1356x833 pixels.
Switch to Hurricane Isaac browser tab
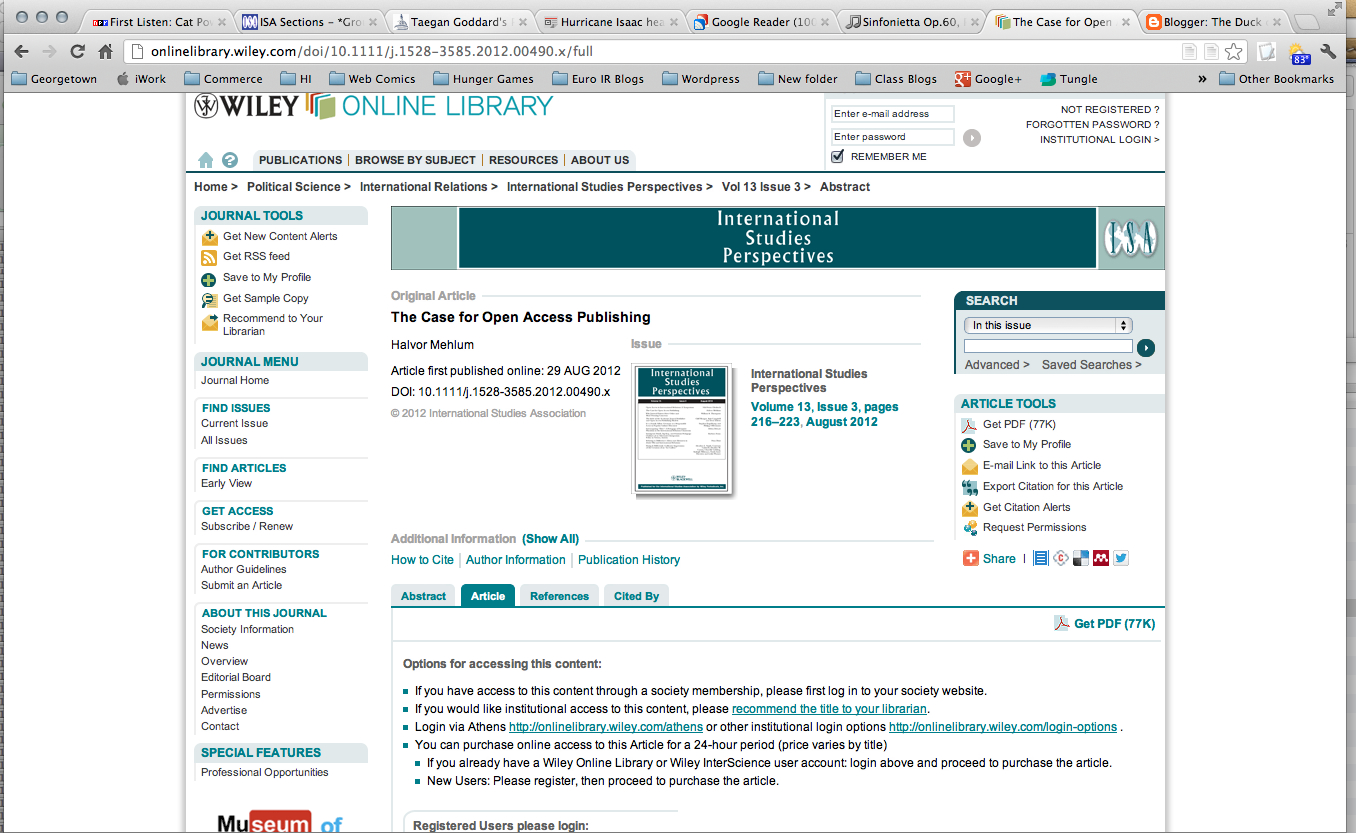pyautogui.click(x=610, y=21)
